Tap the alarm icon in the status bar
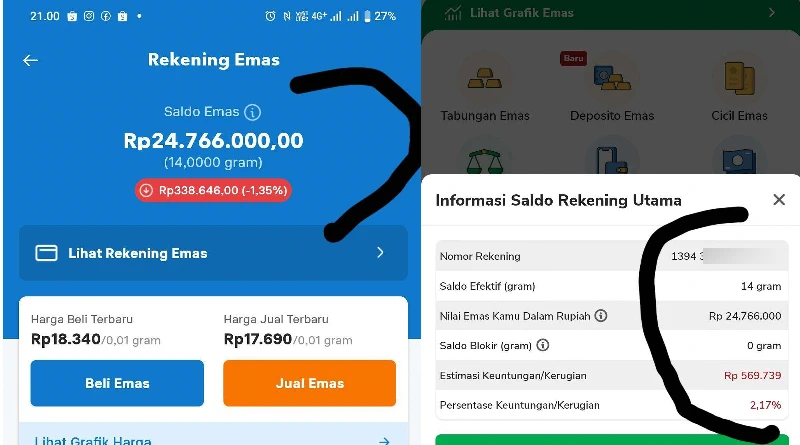This screenshot has width=800, height=445. pyautogui.click(x=270, y=16)
